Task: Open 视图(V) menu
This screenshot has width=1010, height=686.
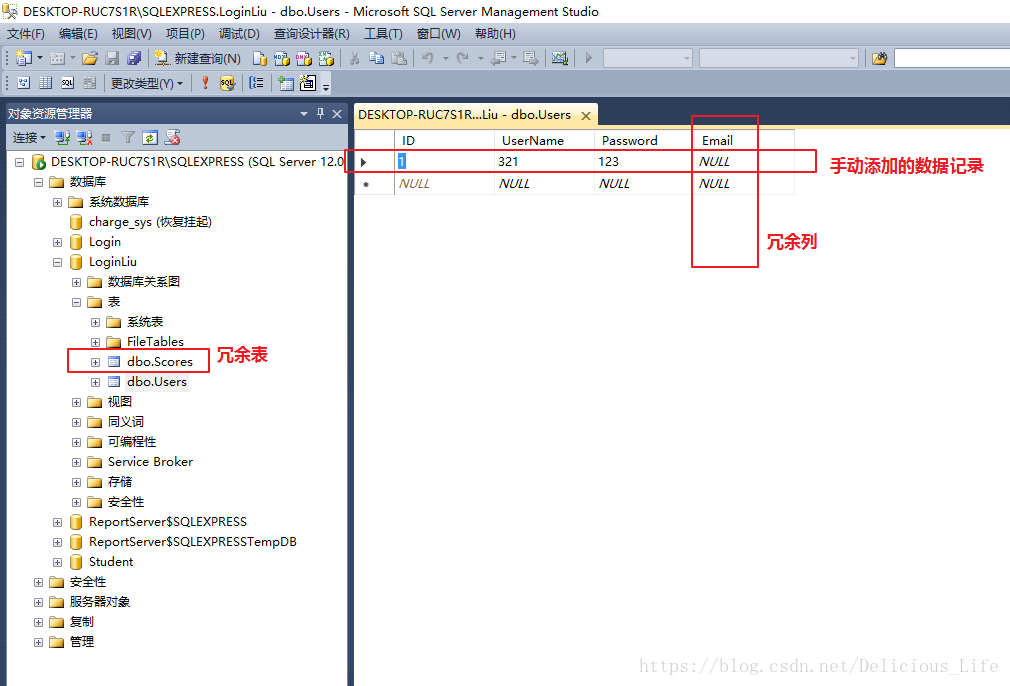Action: coord(131,33)
